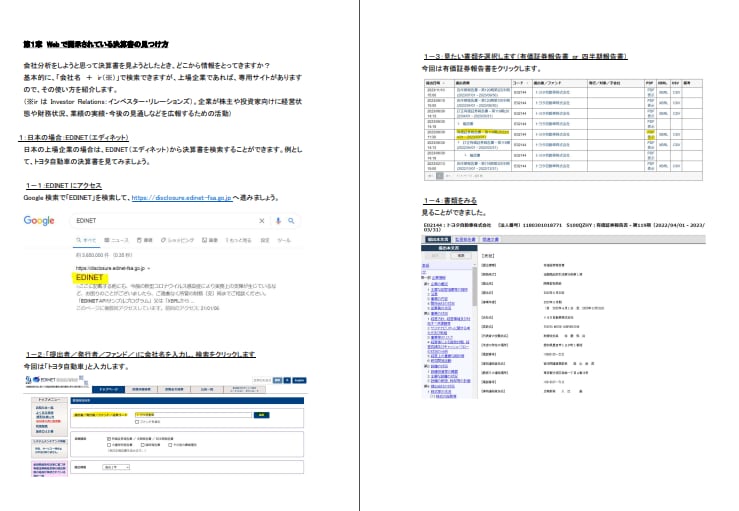The image size is (739, 511).
Task: Click the bold chapter title 第1章 at top
Action: tap(96, 44)
